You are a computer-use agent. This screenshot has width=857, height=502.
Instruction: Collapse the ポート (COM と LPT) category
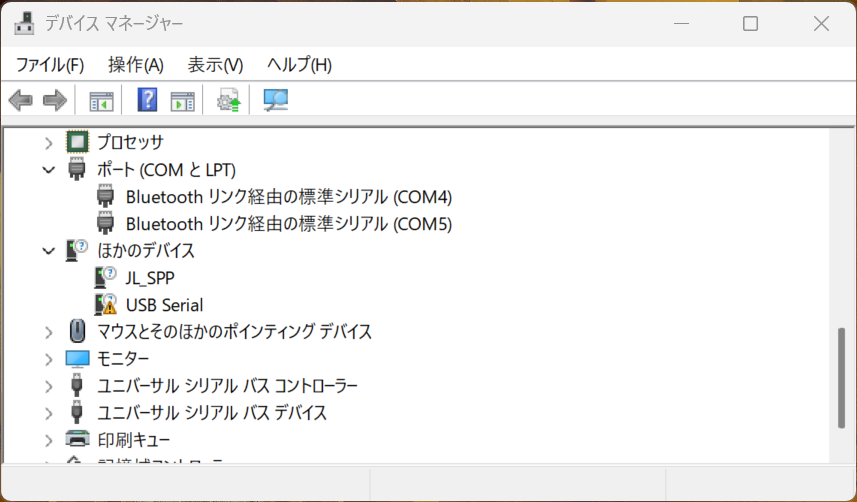coord(49,170)
